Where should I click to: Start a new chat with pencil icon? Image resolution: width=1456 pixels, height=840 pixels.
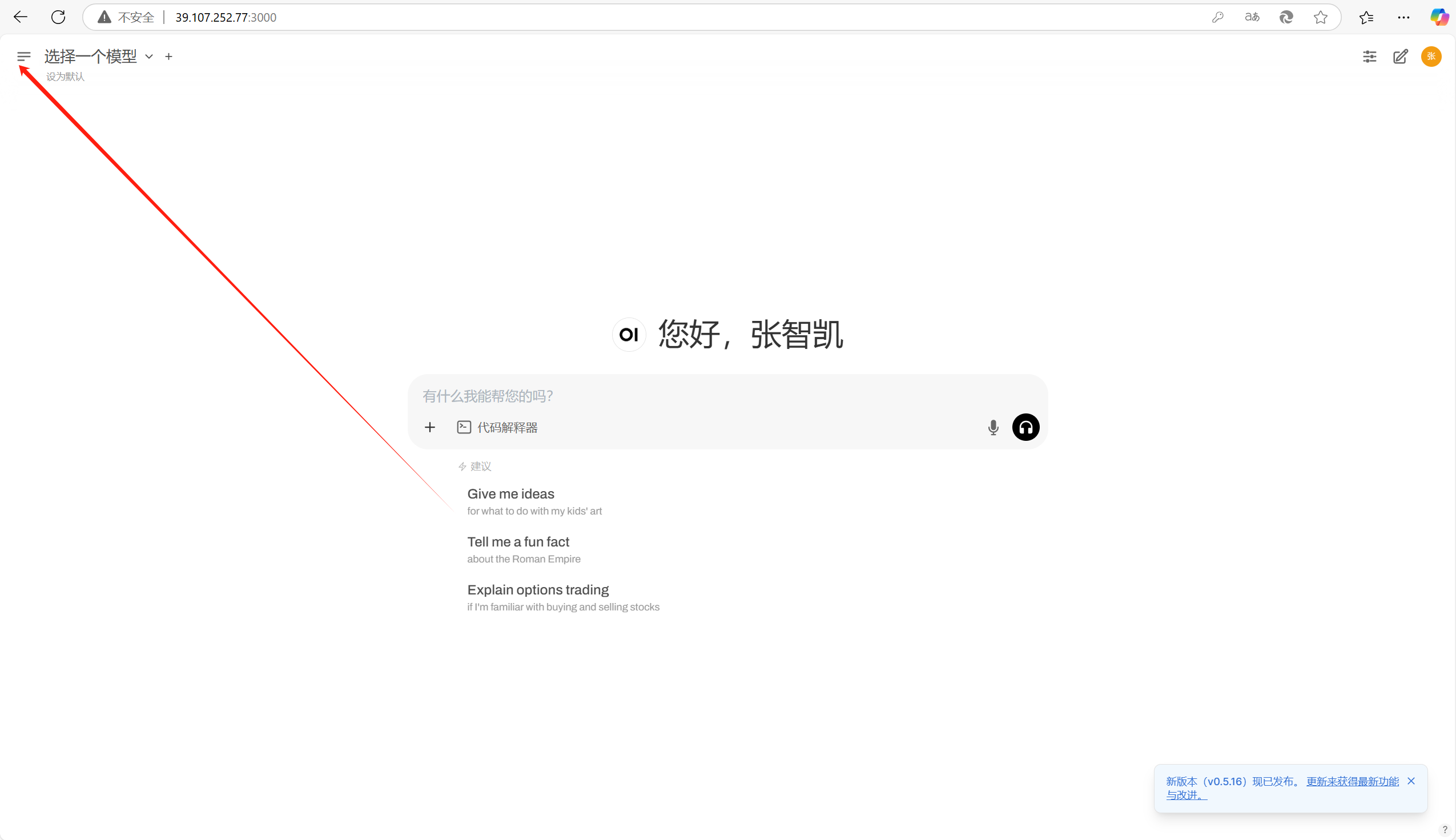[x=1400, y=57]
